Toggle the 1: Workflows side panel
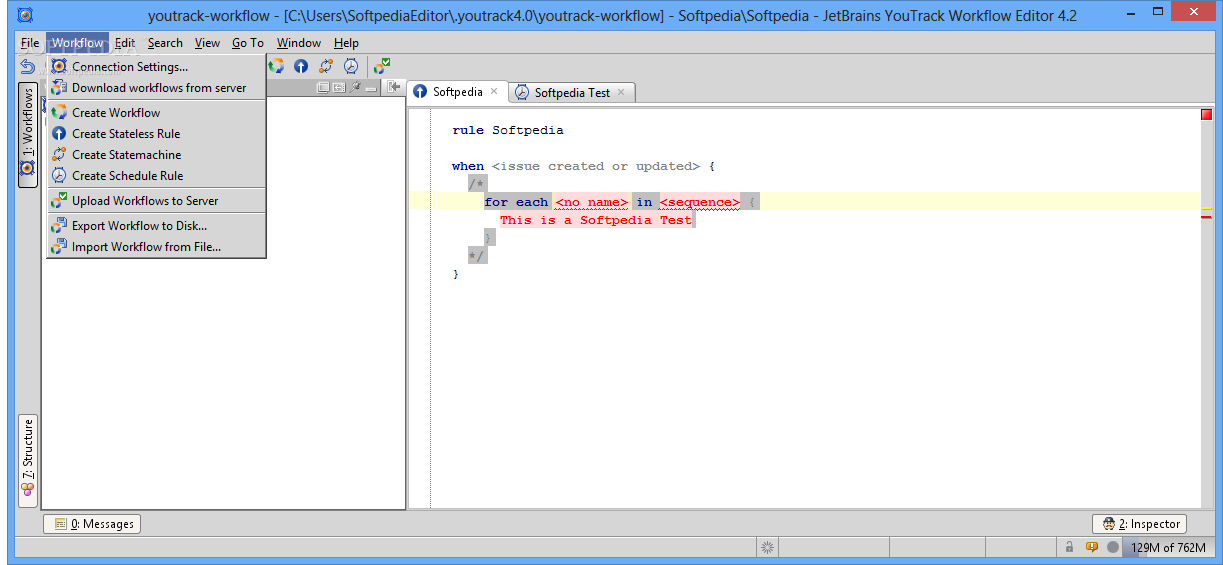This screenshot has width=1223, height=565. pos(28,135)
